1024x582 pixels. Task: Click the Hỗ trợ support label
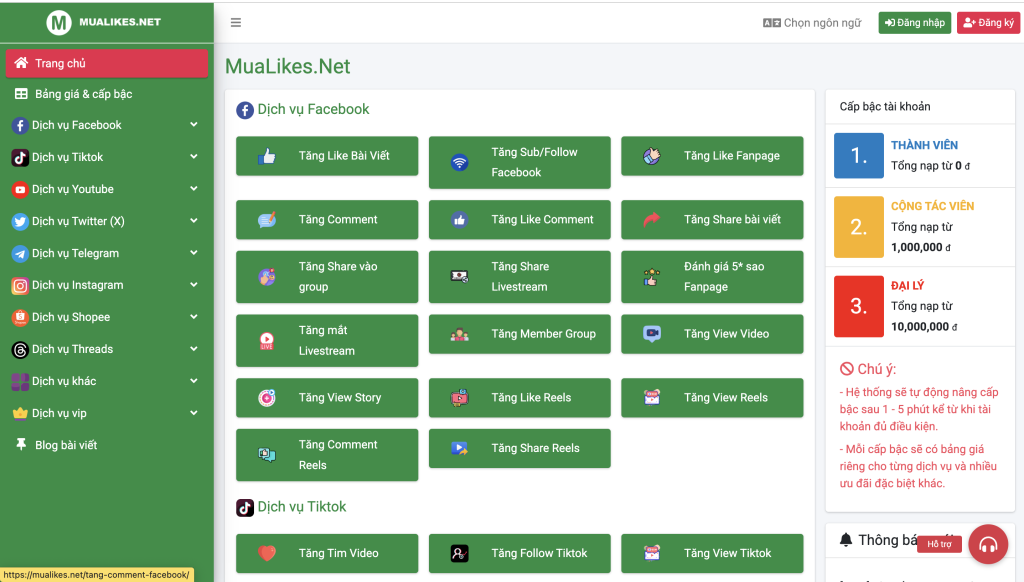939,544
